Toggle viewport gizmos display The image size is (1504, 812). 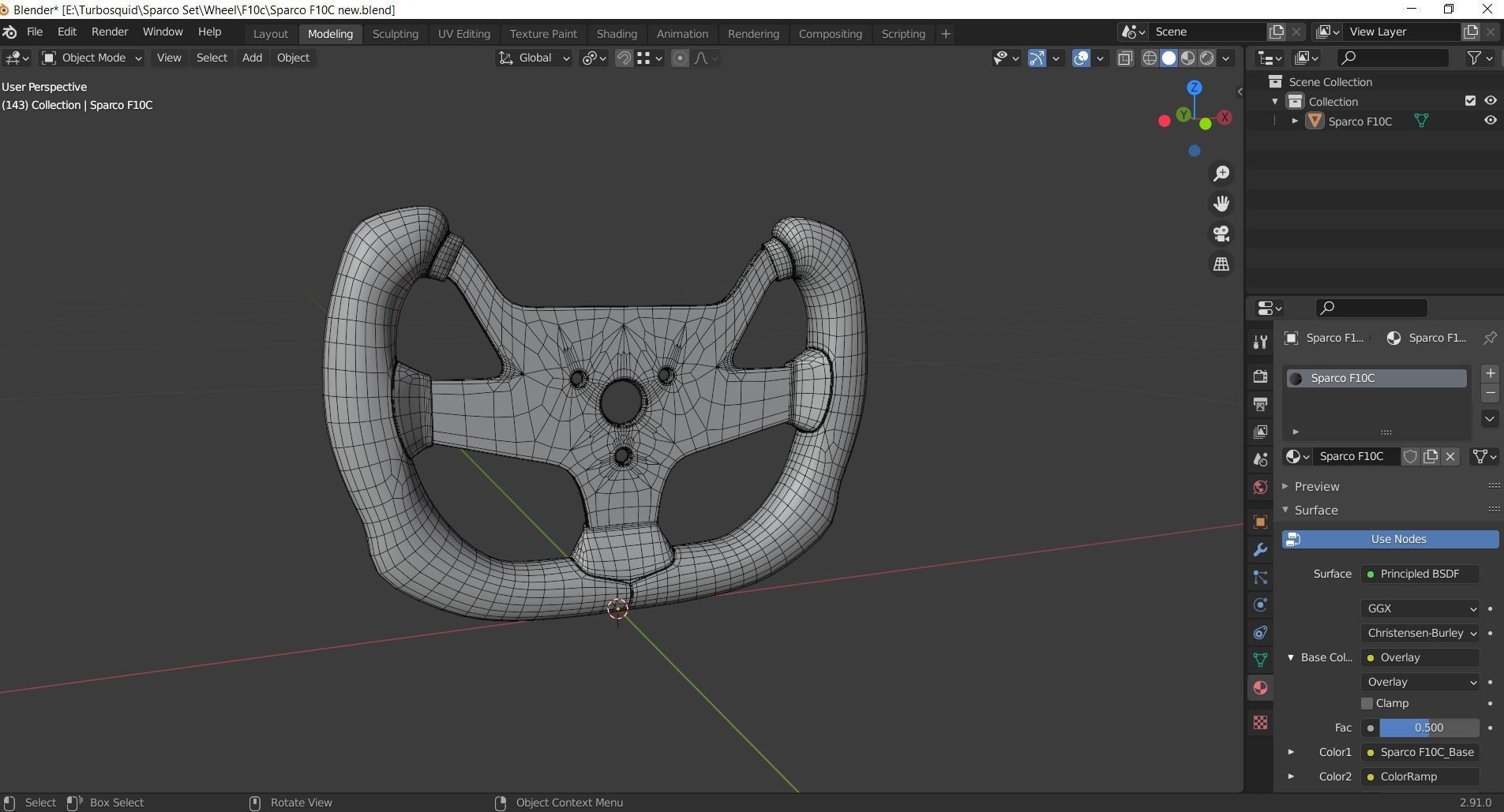pyautogui.click(x=1037, y=58)
